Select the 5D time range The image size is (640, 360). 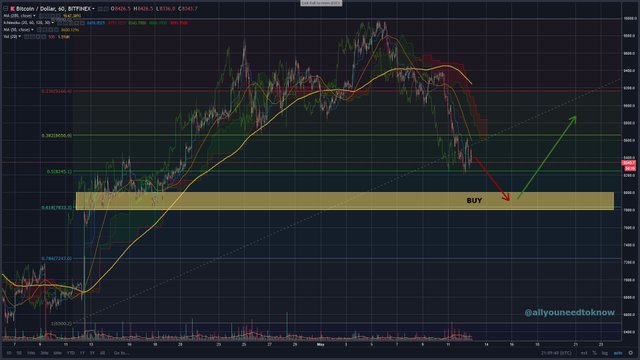(19, 353)
